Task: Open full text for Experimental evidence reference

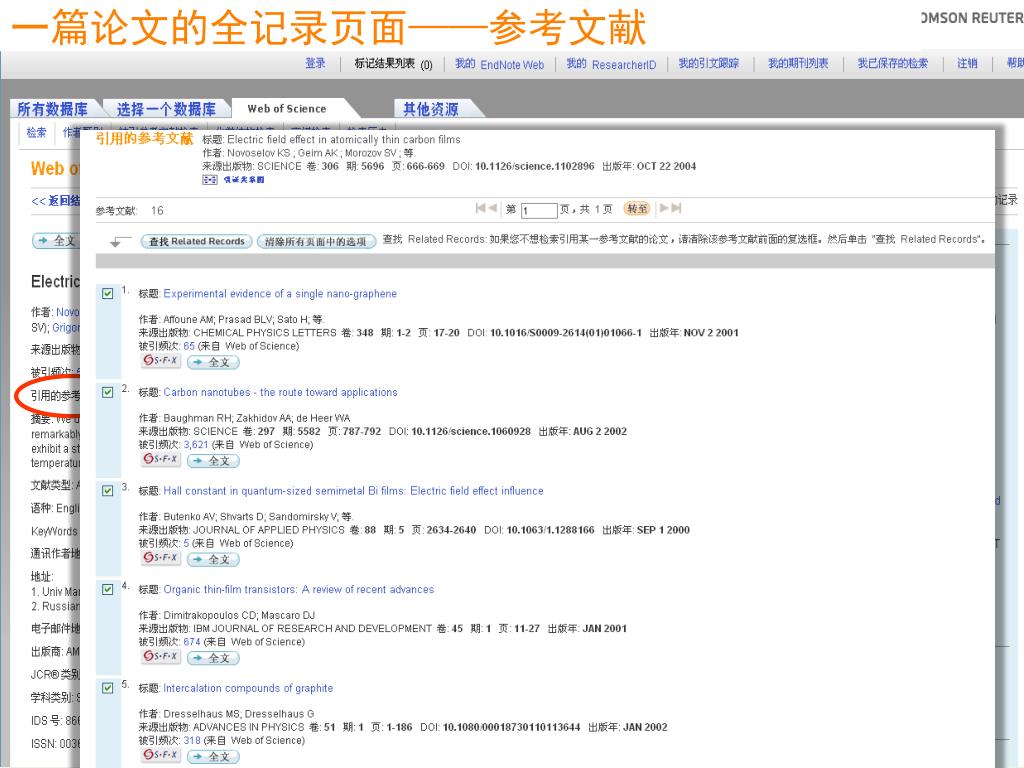Action: pyautogui.click(x=214, y=362)
